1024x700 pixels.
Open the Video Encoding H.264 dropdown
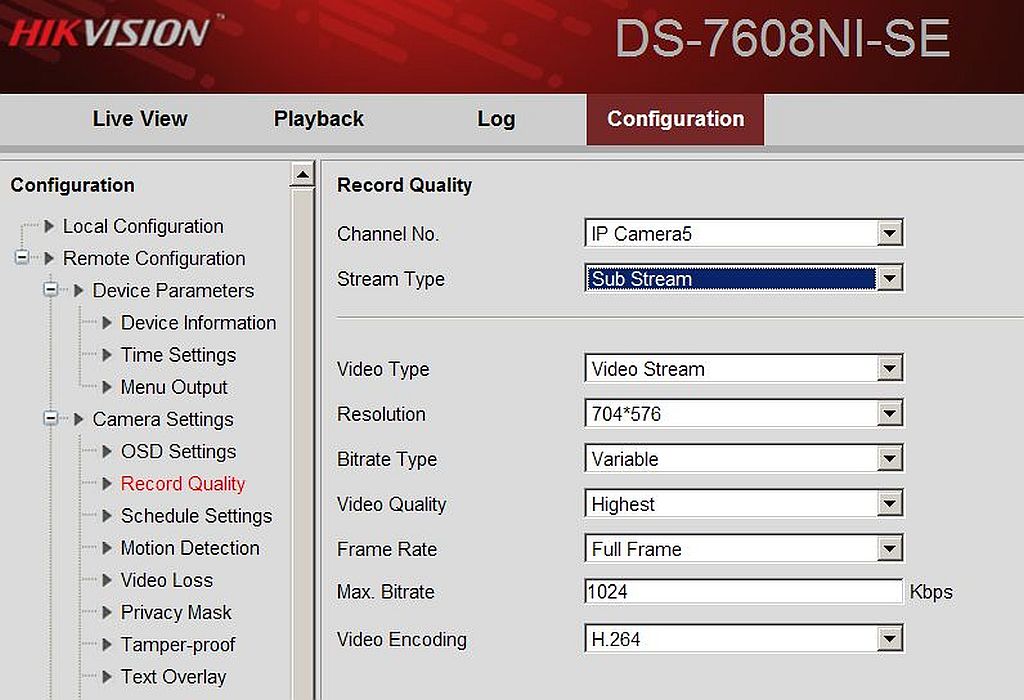click(x=744, y=639)
